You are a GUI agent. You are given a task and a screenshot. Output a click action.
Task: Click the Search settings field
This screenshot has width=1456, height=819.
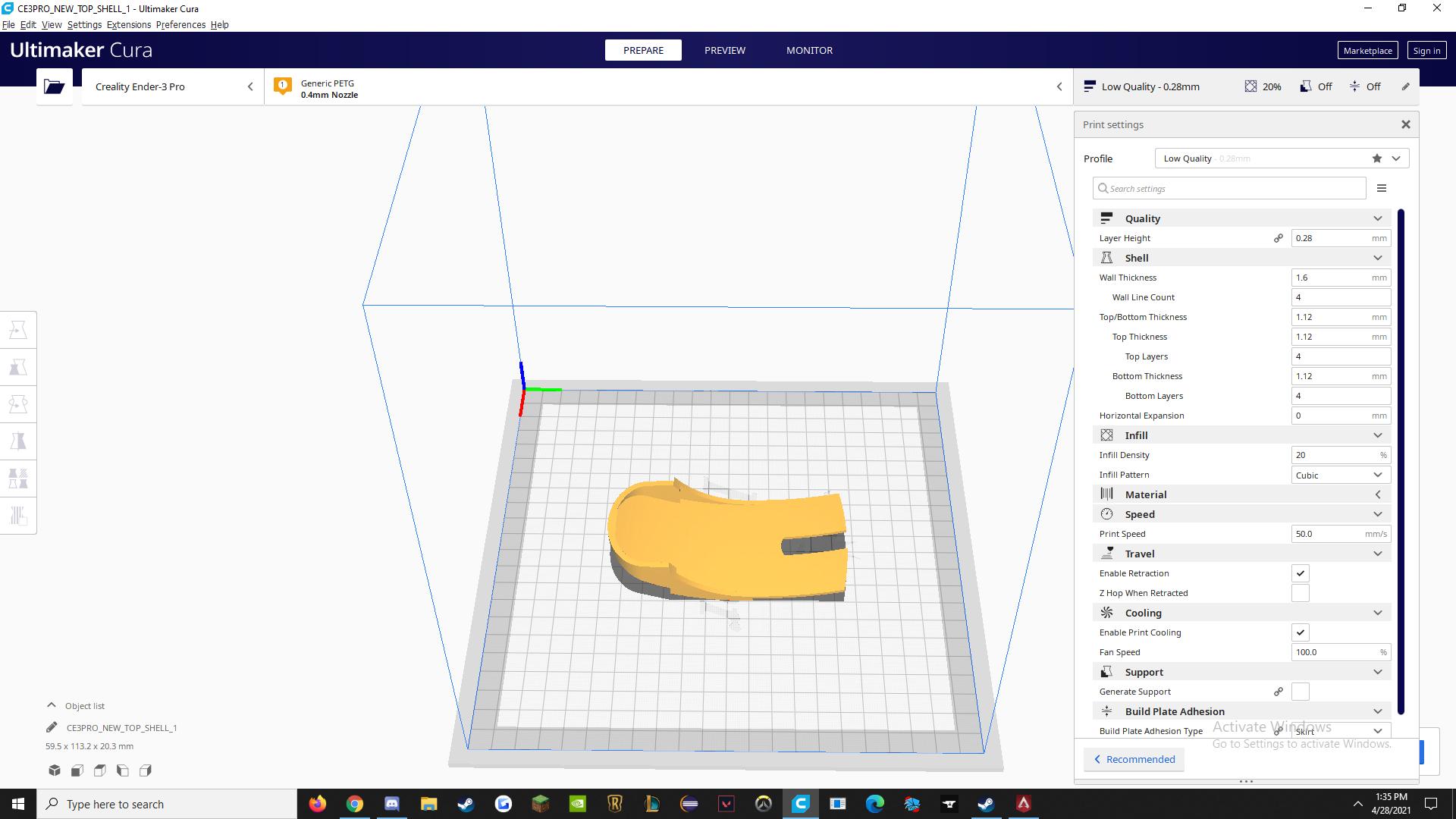coord(1229,188)
